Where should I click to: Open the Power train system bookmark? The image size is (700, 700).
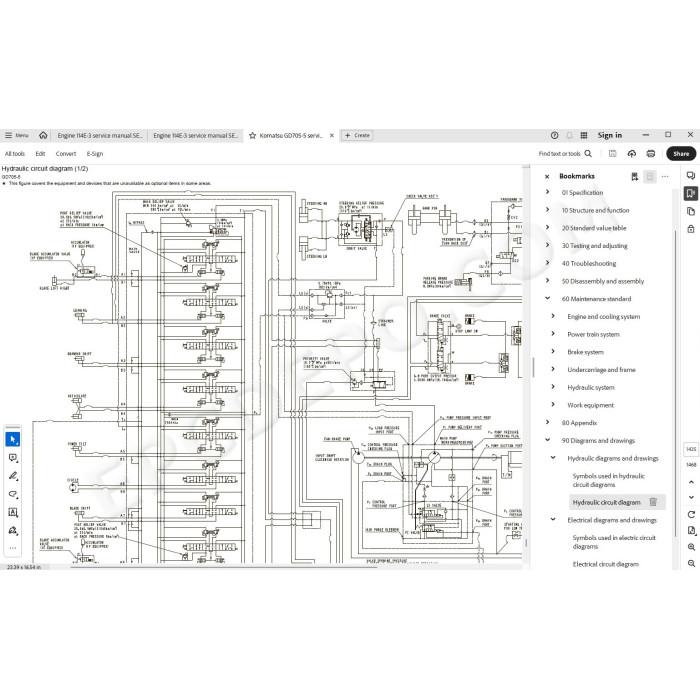[x=593, y=334]
